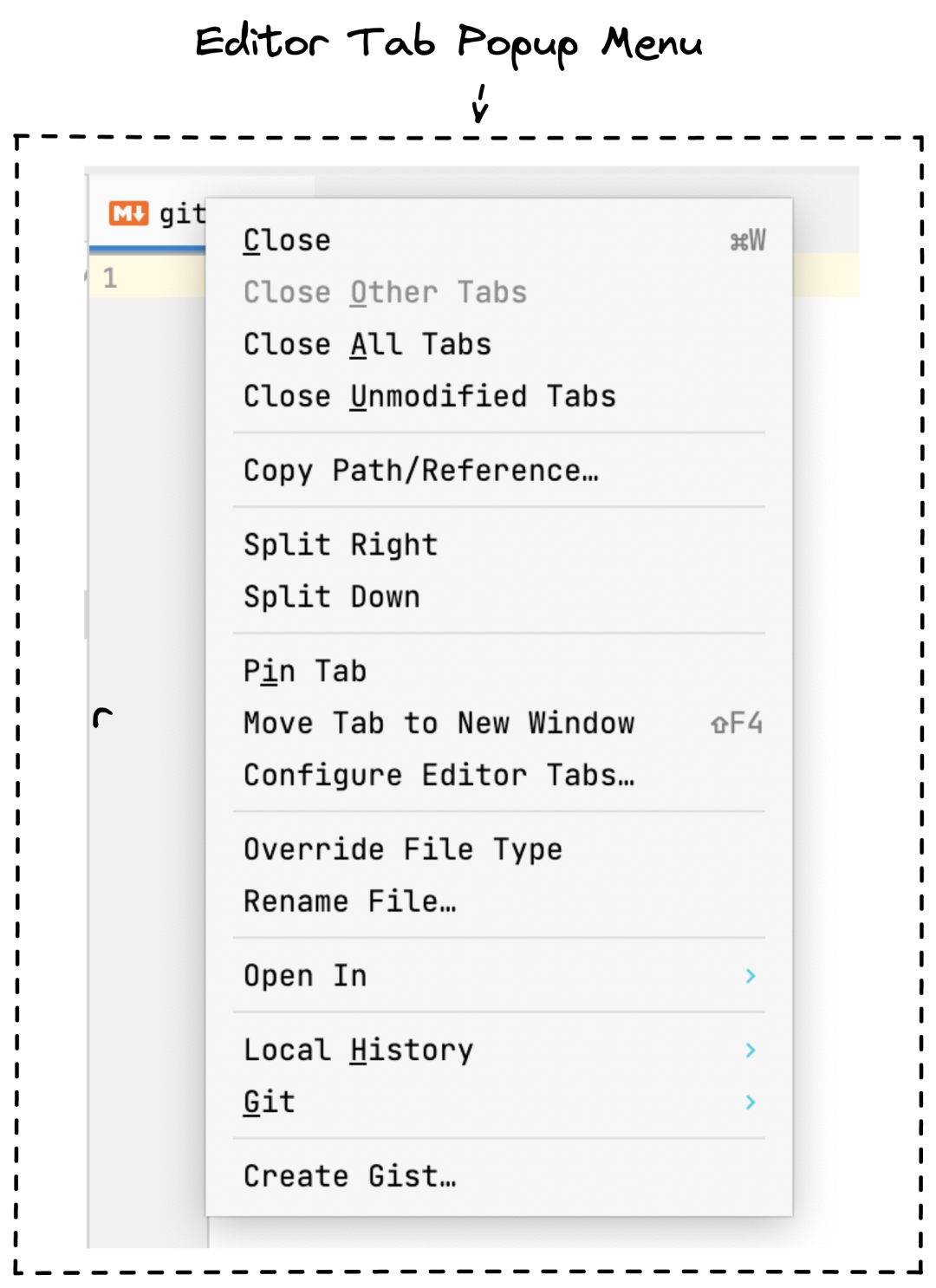Choose Split Right from the menu
Viewport: 936px width, 1288px height.
coord(340,544)
